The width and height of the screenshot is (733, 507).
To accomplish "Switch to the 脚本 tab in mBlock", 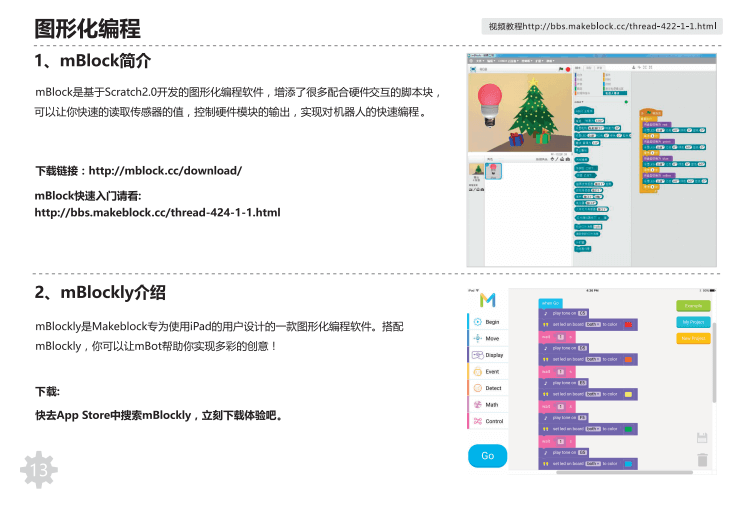I will click(578, 68).
